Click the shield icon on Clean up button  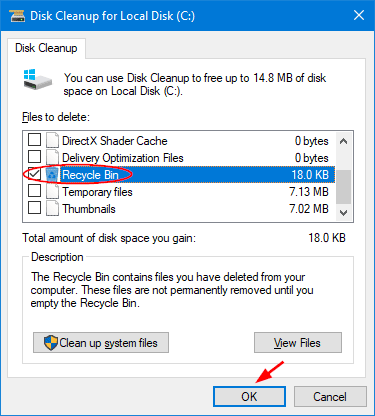pos(51,343)
